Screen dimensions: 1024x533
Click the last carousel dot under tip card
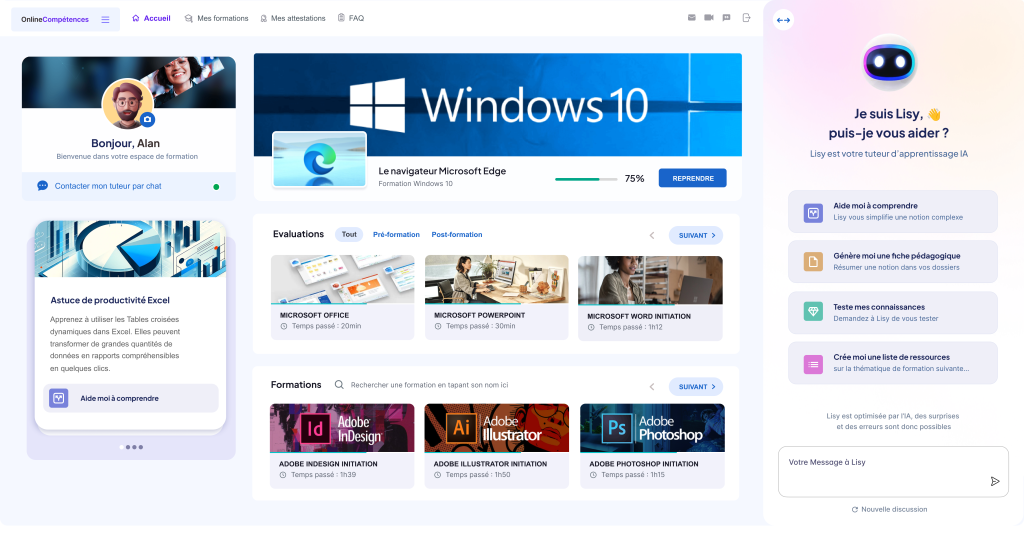point(141,447)
